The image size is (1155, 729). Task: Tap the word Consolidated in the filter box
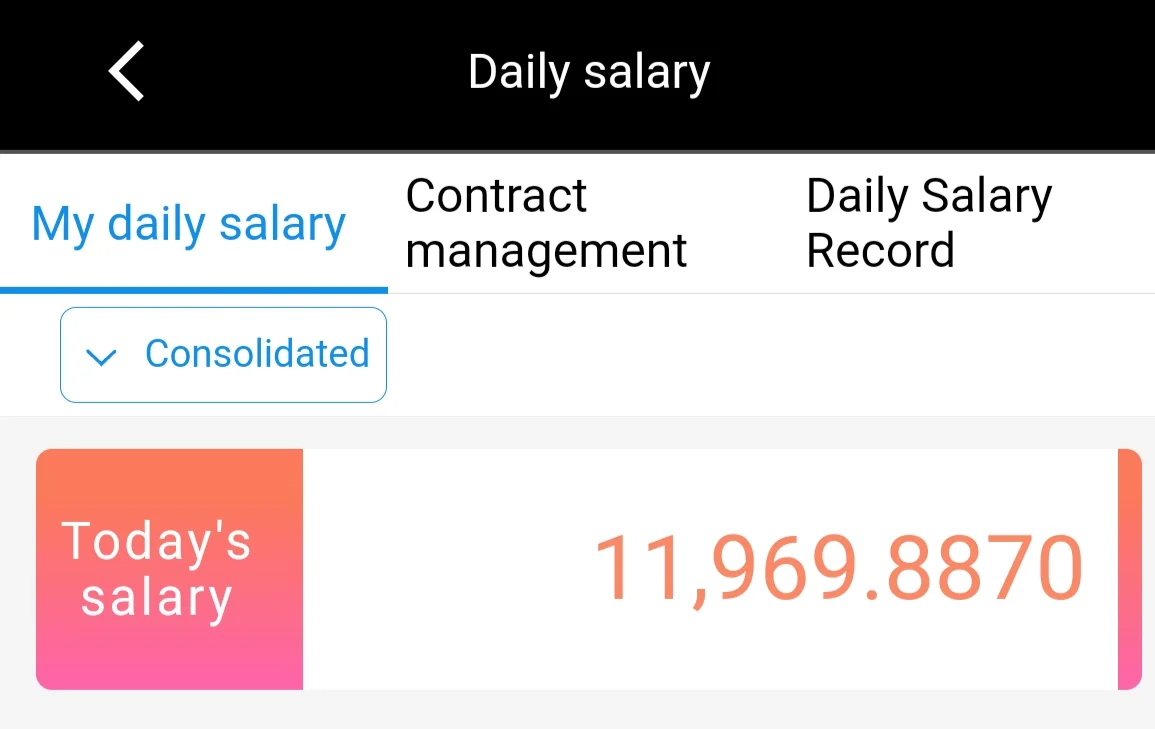pos(257,353)
